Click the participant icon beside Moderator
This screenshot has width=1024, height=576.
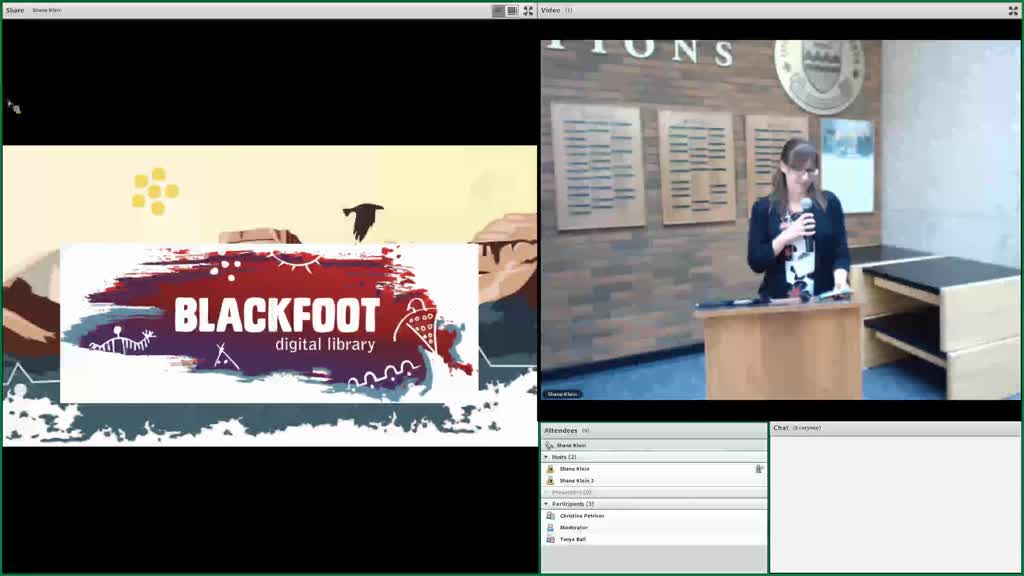click(551, 528)
